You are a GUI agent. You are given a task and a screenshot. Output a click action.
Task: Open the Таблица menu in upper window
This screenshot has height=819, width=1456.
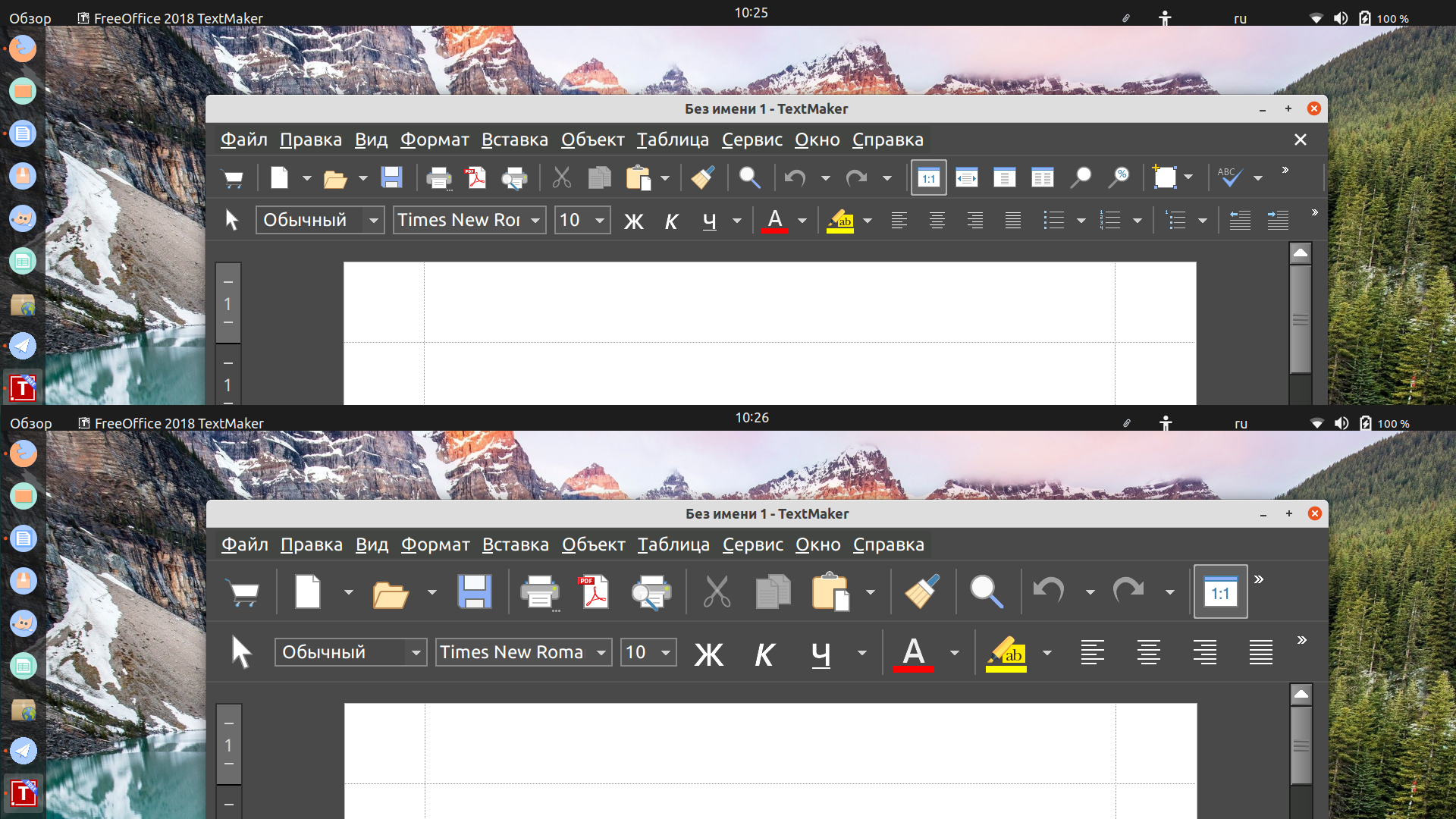673,140
